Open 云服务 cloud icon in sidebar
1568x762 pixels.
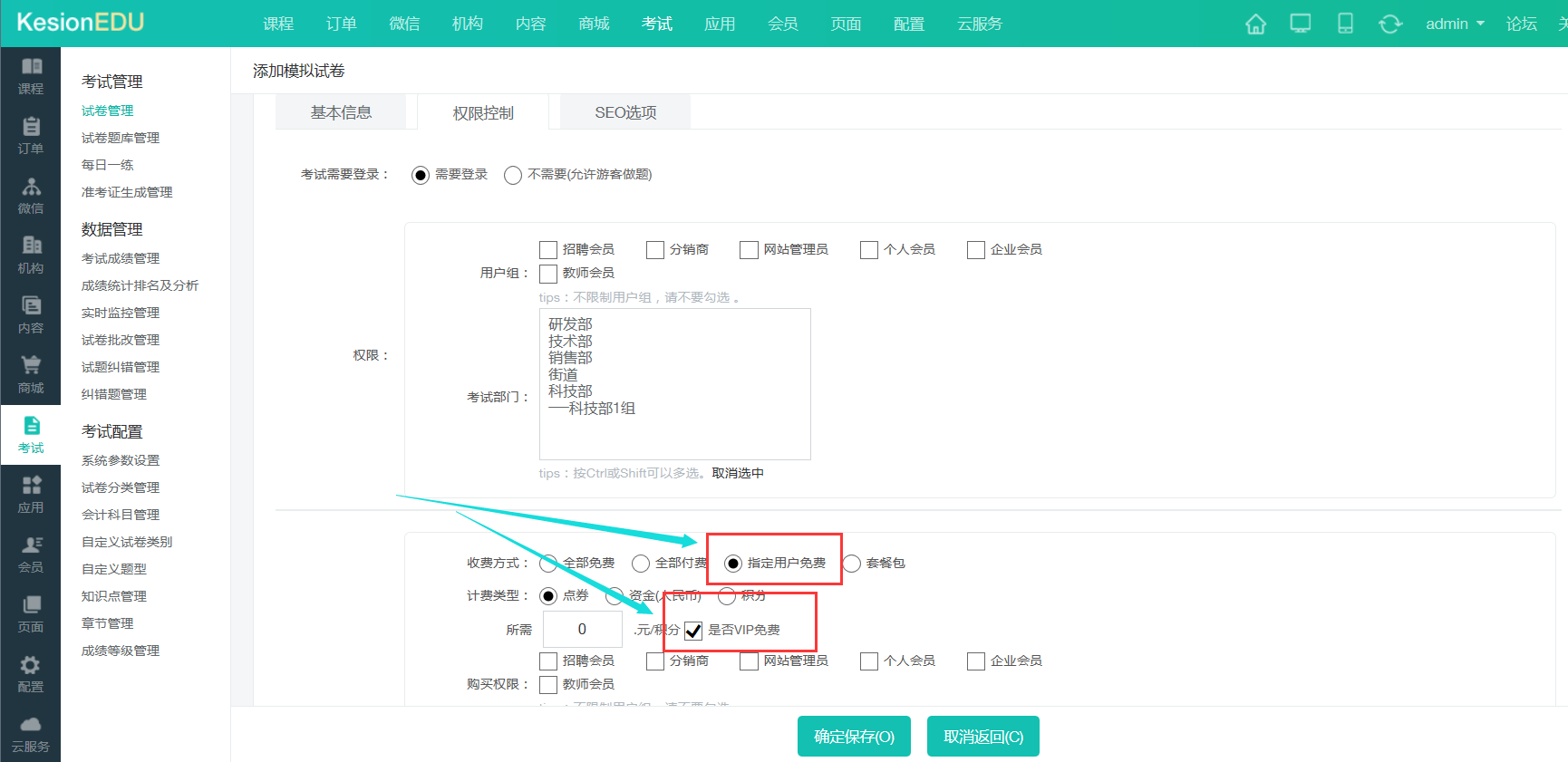coord(31,734)
